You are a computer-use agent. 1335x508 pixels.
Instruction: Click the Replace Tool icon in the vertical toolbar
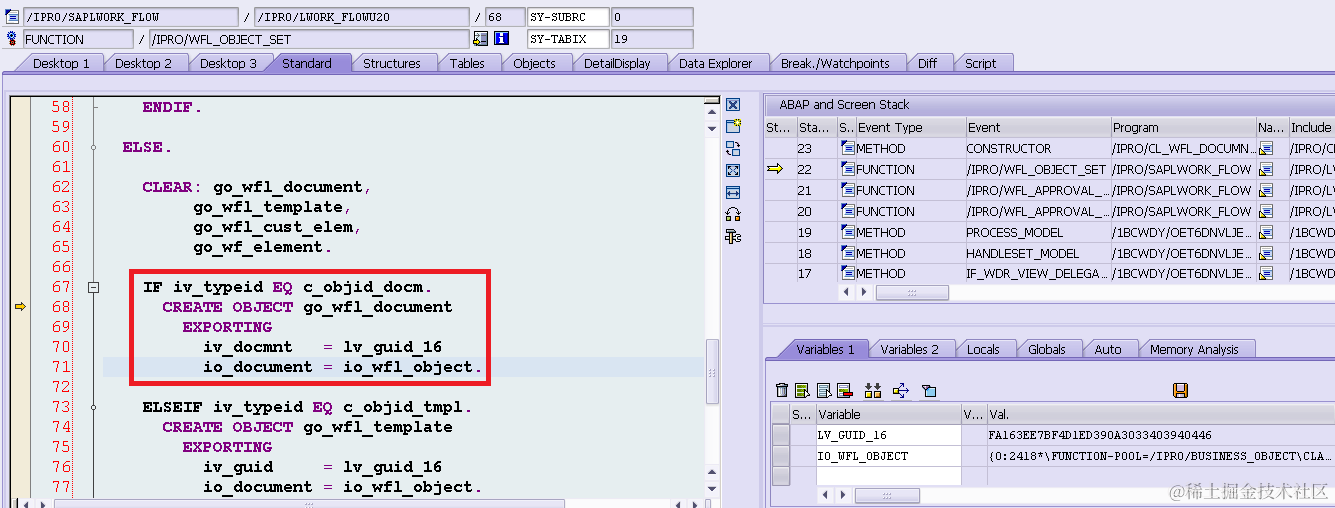pos(733,148)
